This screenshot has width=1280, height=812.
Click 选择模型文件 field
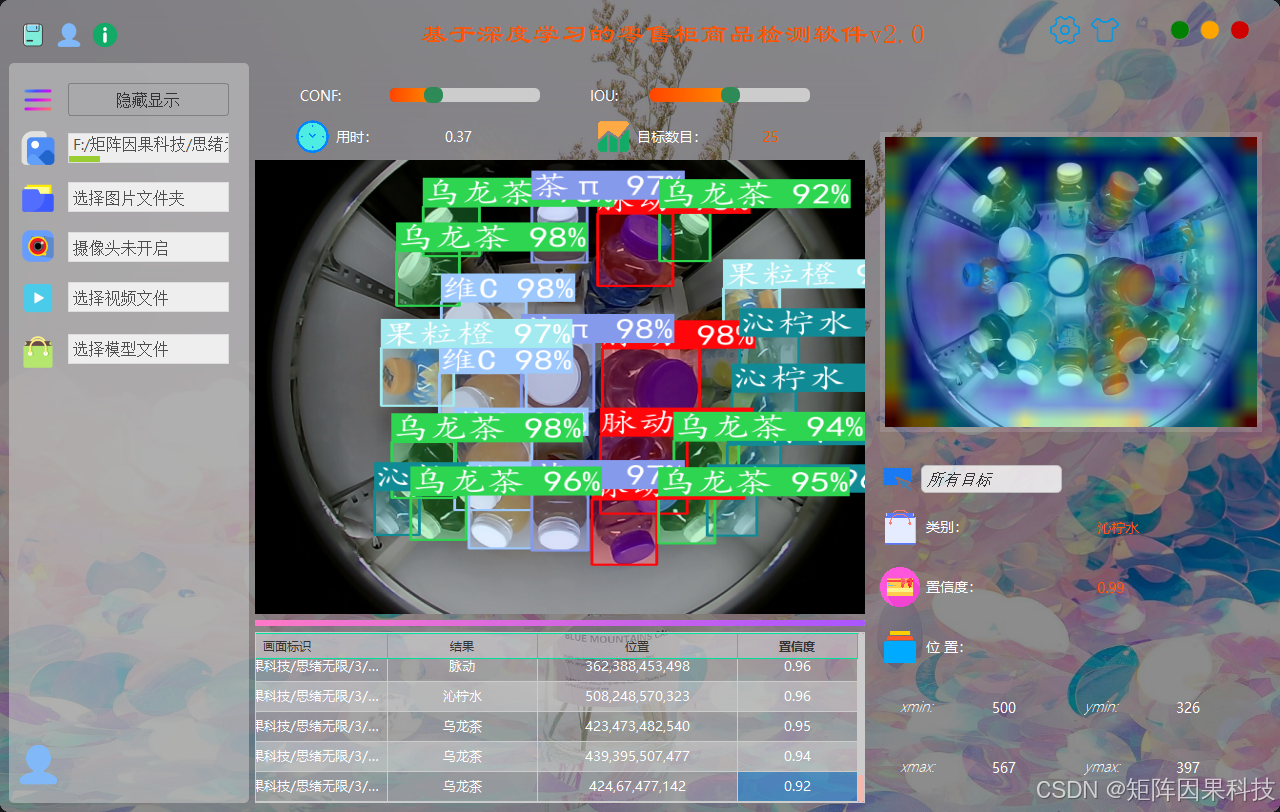[148, 348]
